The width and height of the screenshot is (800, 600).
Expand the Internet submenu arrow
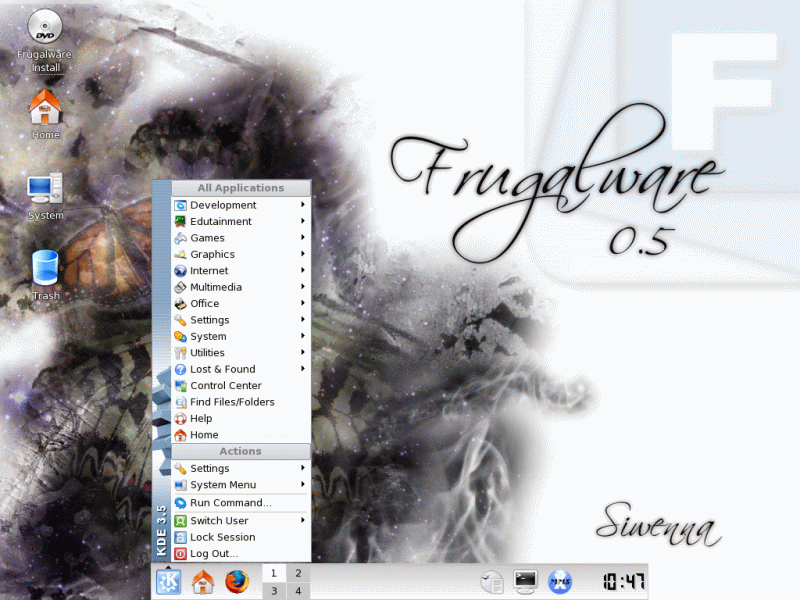pyautogui.click(x=303, y=270)
